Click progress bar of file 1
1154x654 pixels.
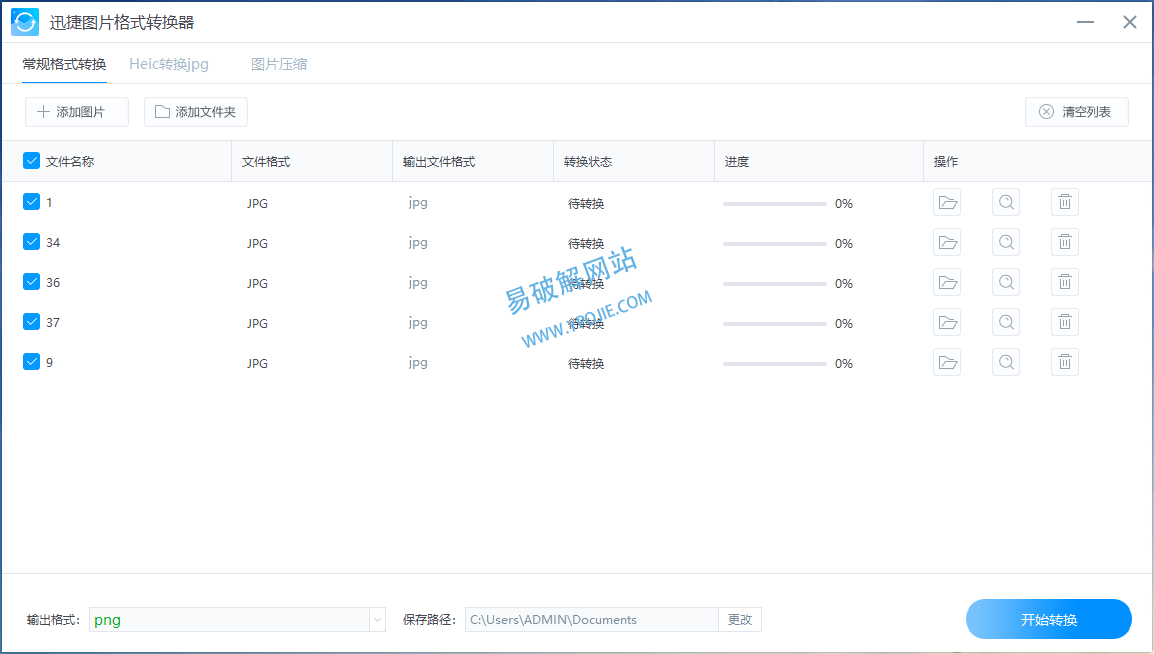pos(775,204)
